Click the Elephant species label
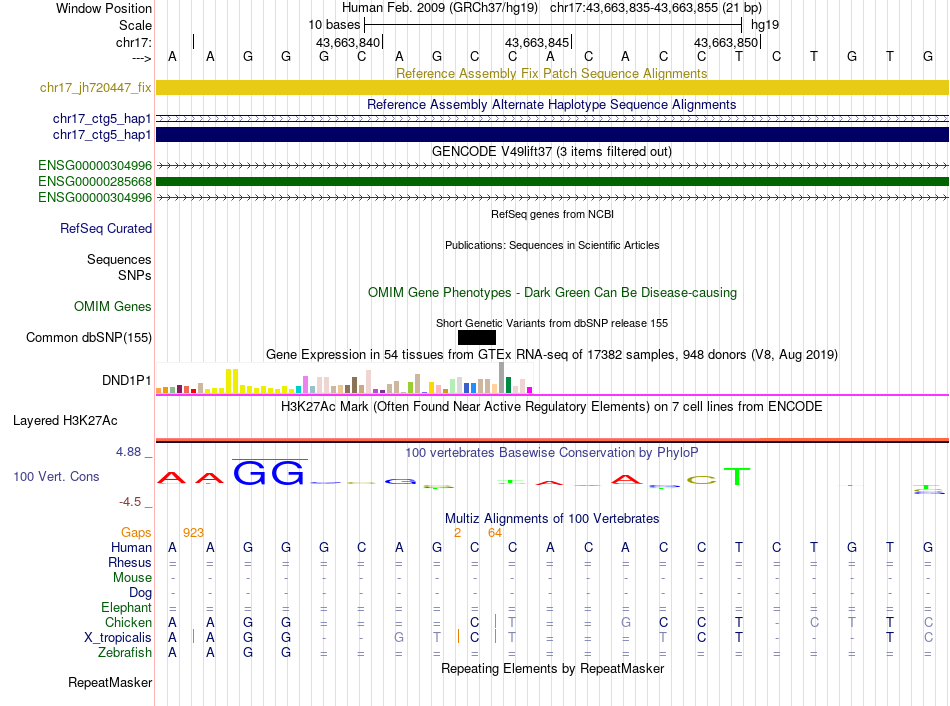This screenshot has height=706, width=950. pos(126,607)
